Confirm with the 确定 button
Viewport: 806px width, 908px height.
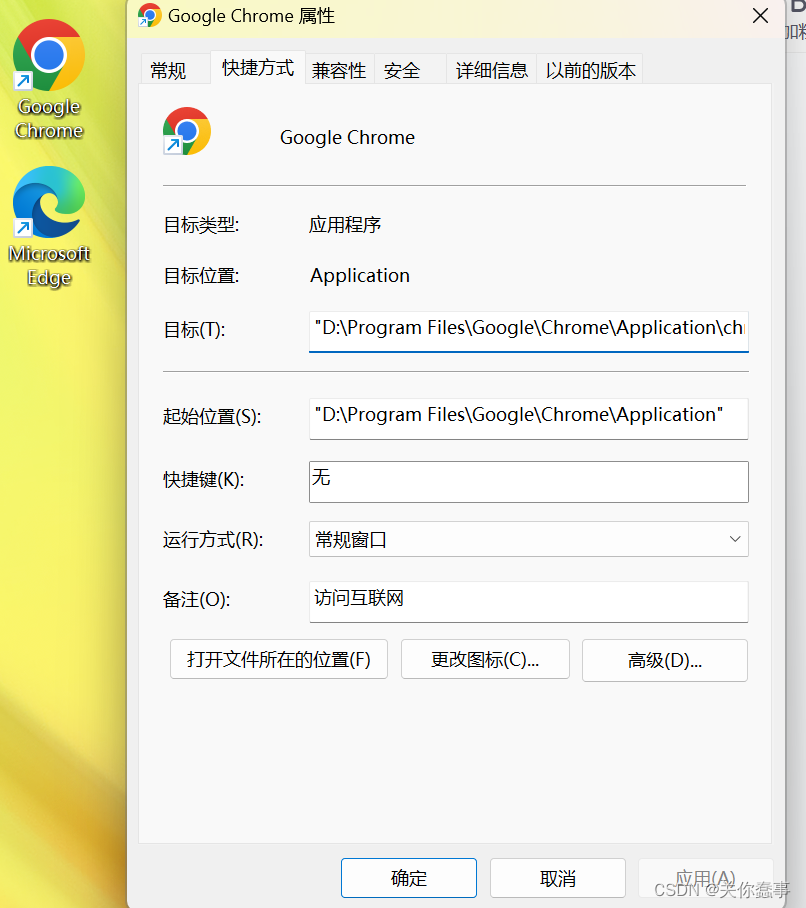coord(409,878)
